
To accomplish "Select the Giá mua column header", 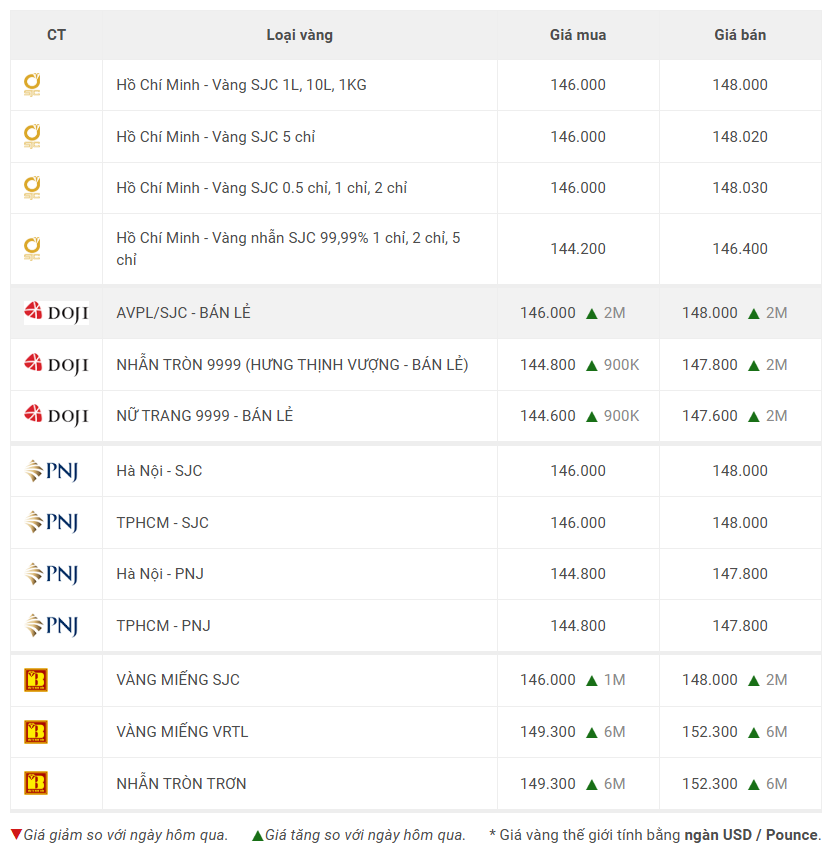I will 578,35.
